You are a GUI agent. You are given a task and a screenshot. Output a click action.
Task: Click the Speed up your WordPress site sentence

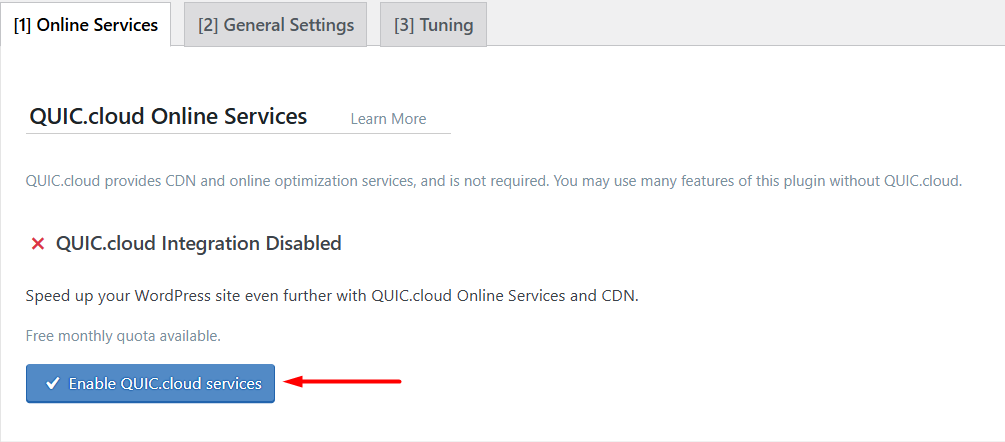332,297
